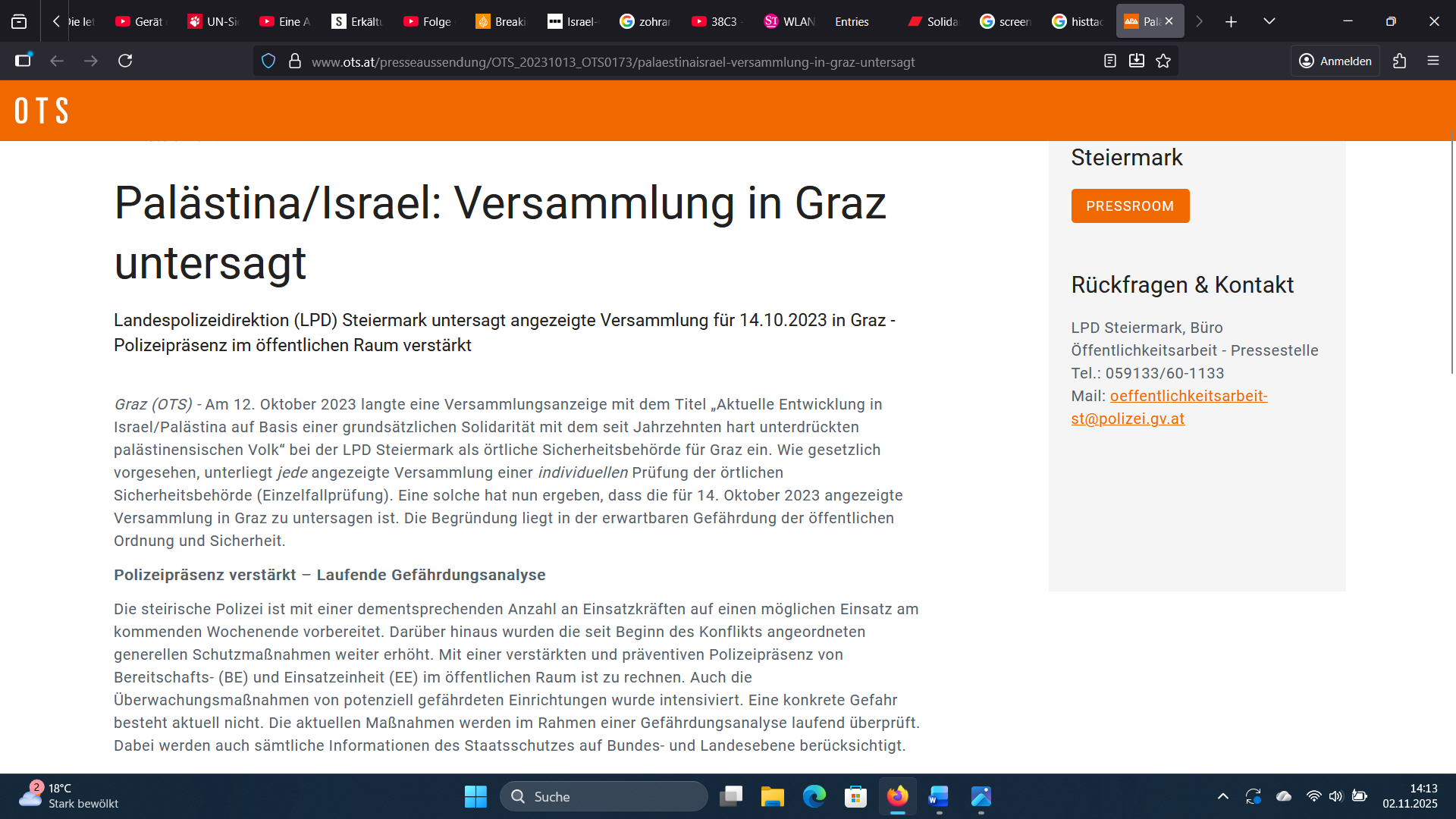Image resolution: width=1456 pixels, height=819 pixels.
Task: Open the extensions puzzle icon
Action: point(1399,61)
